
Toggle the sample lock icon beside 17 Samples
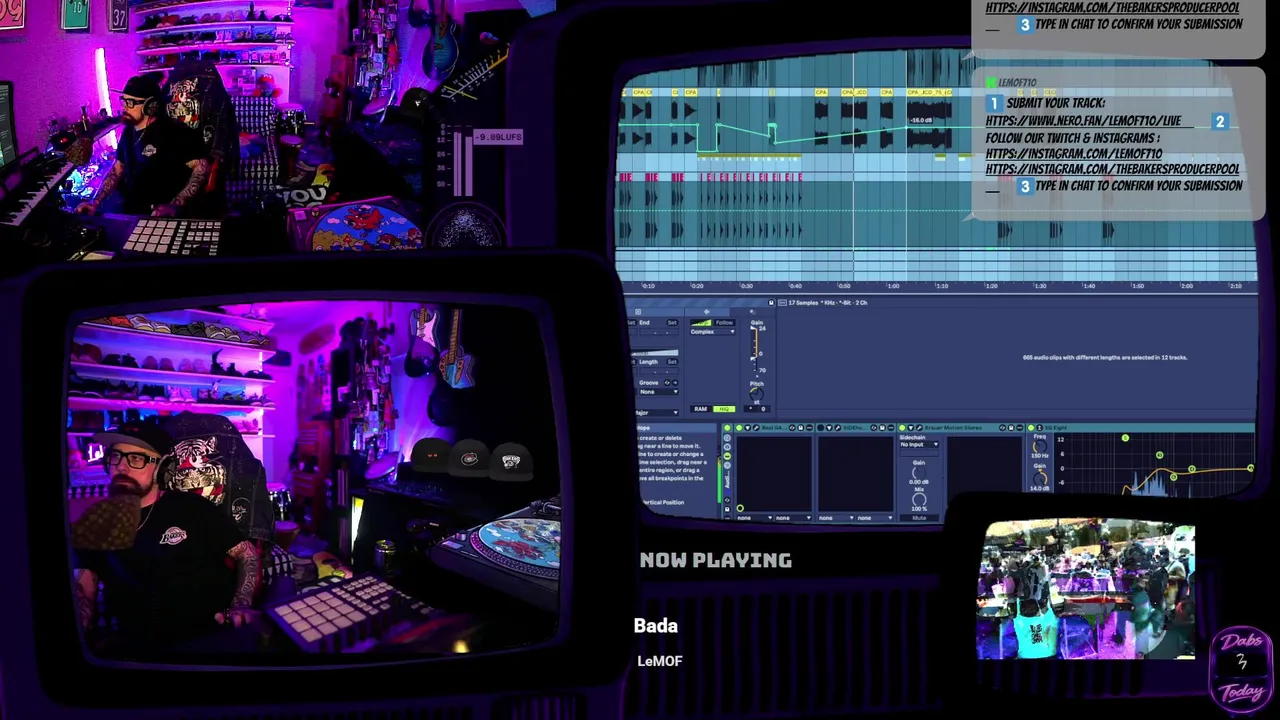tap(771, 303)
